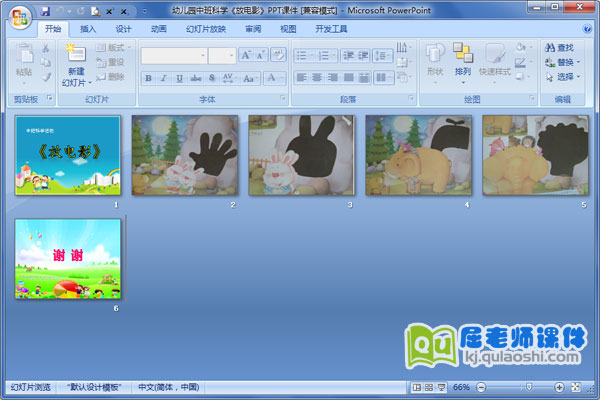This screenshot has width=600, height=400.
Task: Toggle Strikethrough formatting
Action: 196,78
